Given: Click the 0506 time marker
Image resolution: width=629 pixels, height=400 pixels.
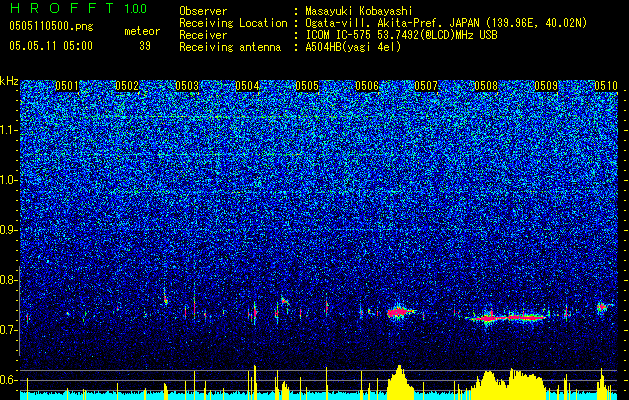Looking at the screenshot, I should [x=367, y=86].
